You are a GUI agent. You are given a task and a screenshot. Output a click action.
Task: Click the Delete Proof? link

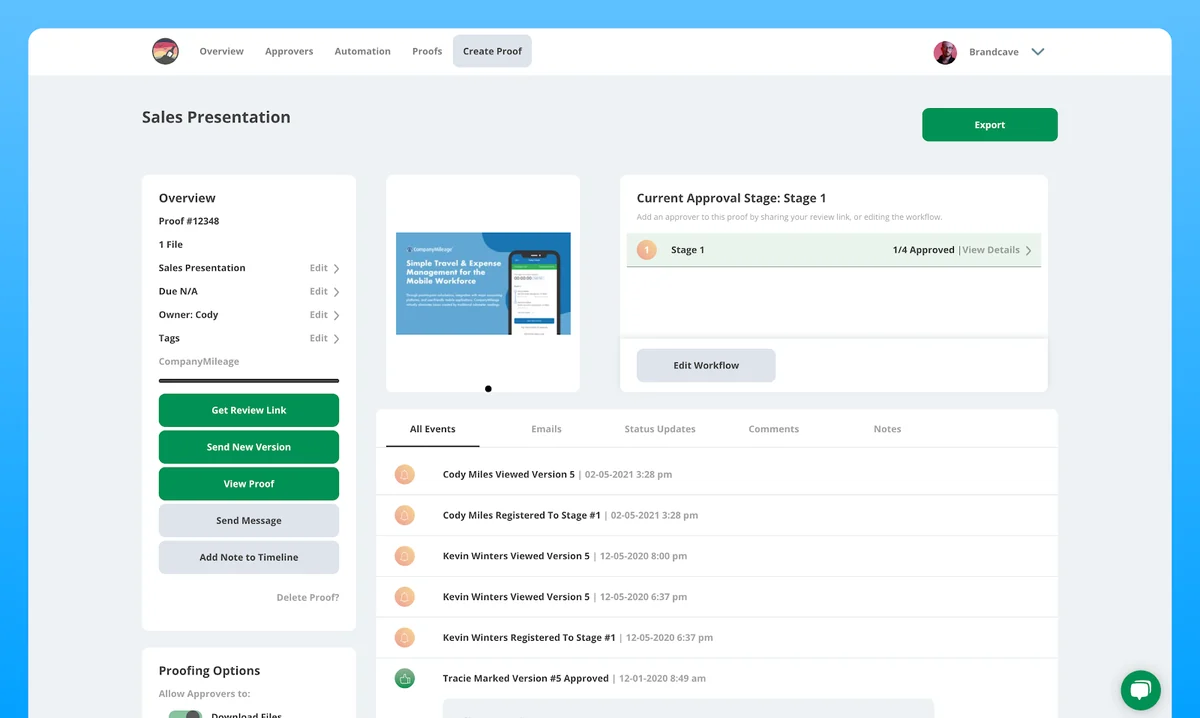(x=308, y=597)
